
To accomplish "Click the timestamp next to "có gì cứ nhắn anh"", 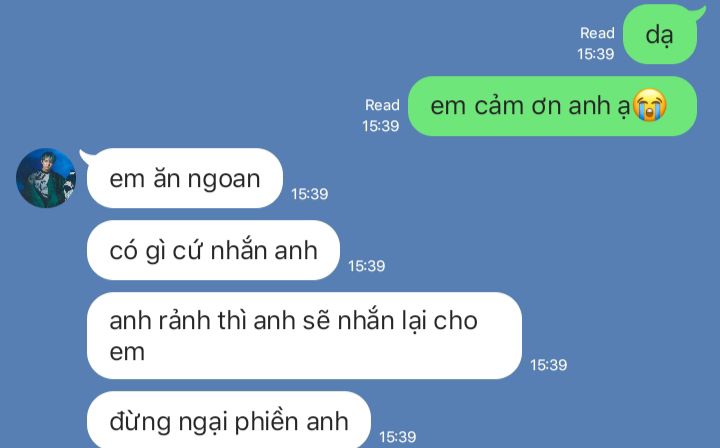I will (x=366, y=266).
